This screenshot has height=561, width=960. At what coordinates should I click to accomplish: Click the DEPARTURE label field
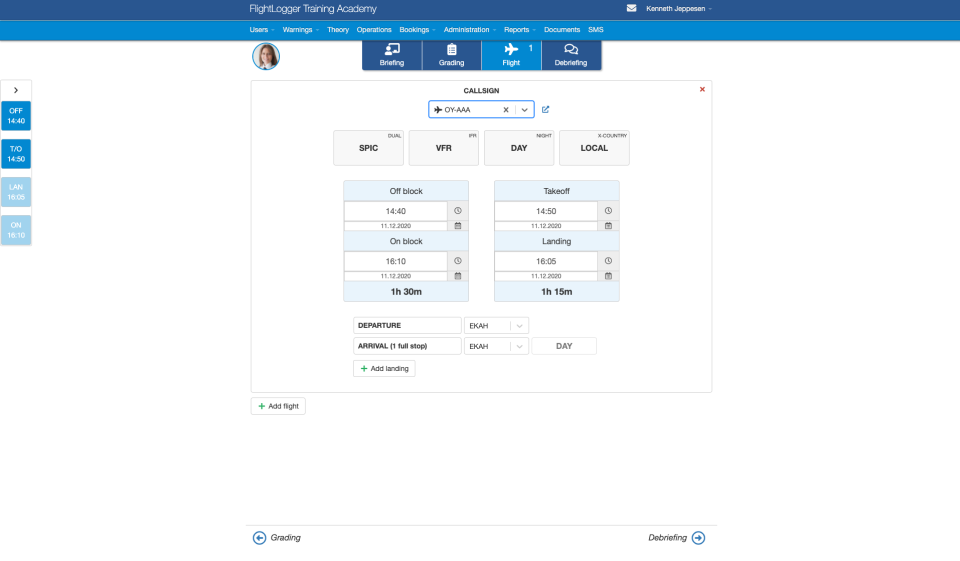[407, 326]
